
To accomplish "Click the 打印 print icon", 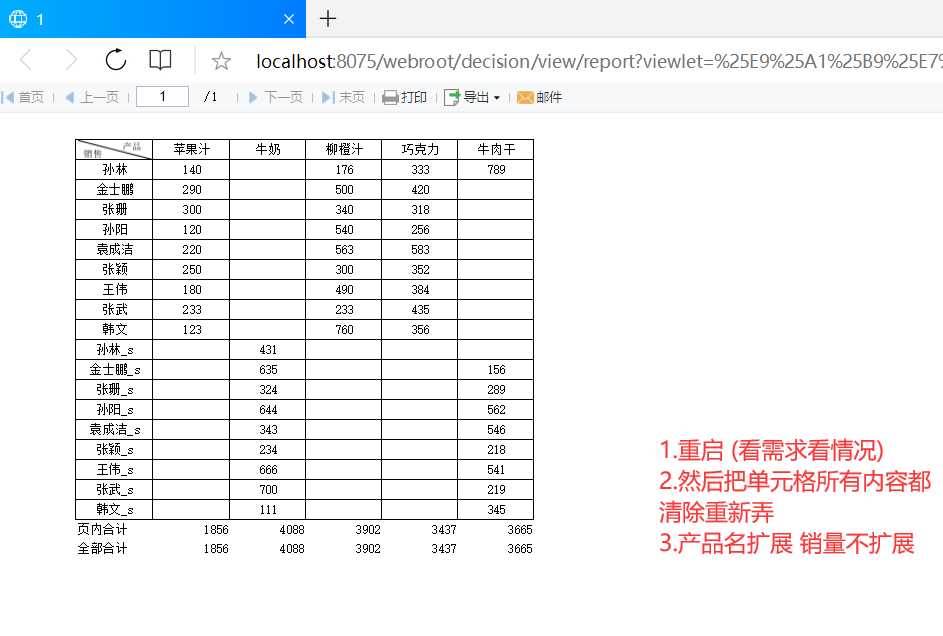I will point(390,97).
